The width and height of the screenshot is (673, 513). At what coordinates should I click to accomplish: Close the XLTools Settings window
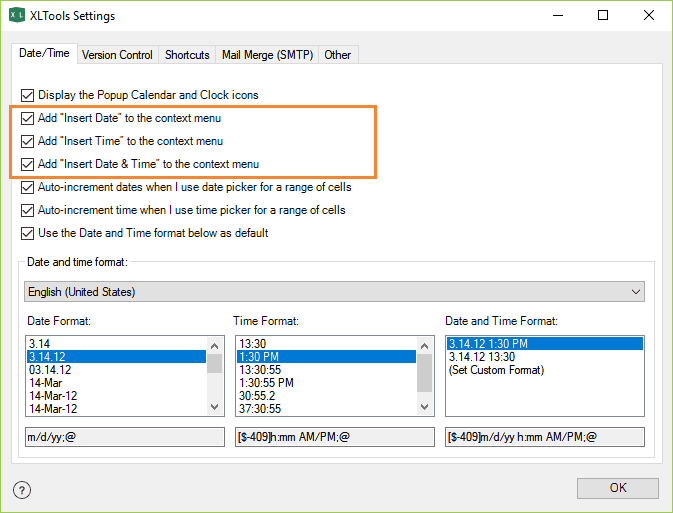coord(649,15)
